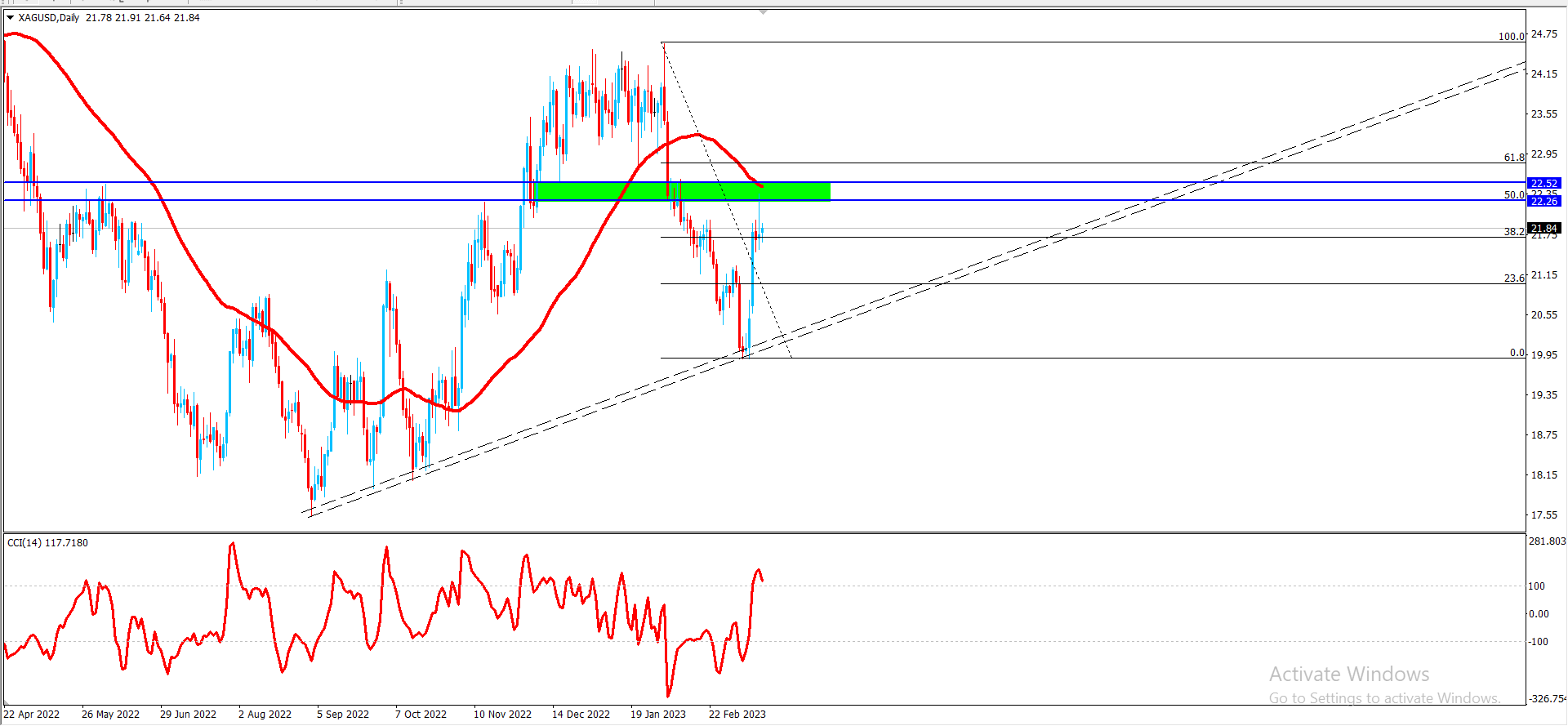
Task: Click the dropdown arrow beside XAGUSD,Daily
Action: [x=10, y=17]
